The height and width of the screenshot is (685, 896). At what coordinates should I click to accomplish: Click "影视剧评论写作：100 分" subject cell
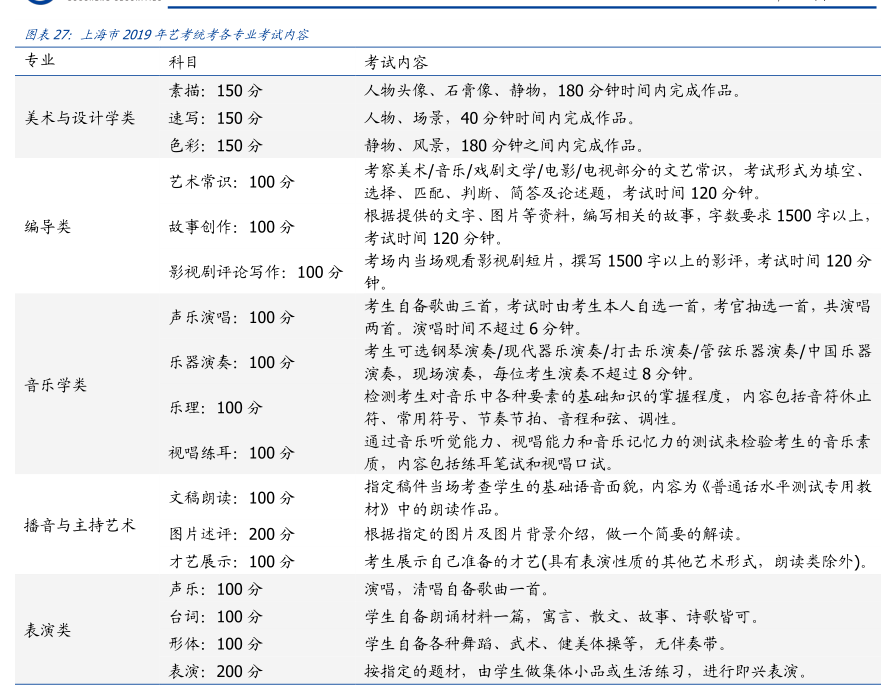[x=256, y=272]
